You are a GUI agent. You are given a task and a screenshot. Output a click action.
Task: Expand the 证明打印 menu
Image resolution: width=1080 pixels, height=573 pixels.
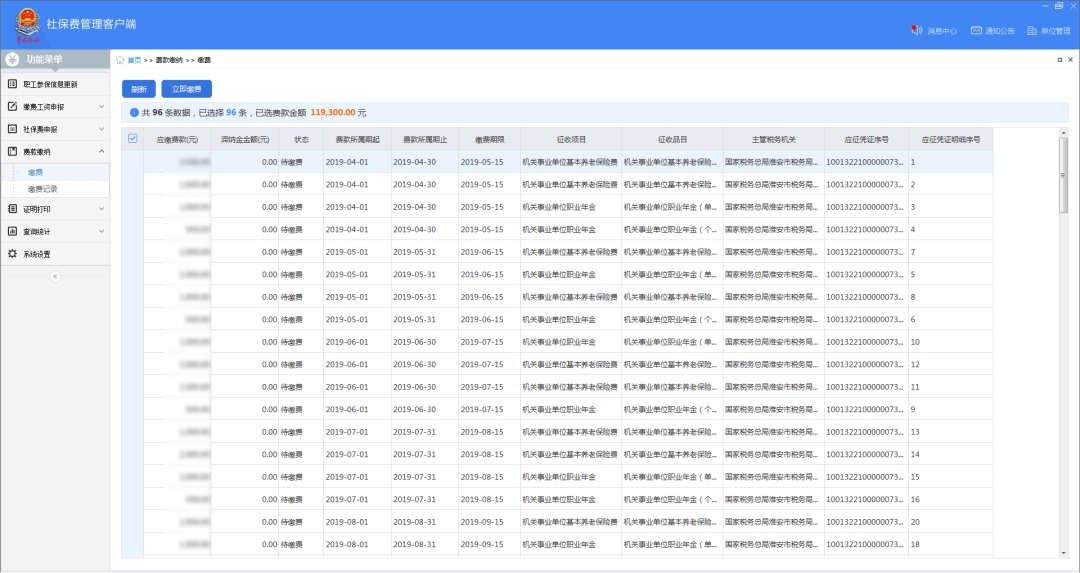[101, 209]
